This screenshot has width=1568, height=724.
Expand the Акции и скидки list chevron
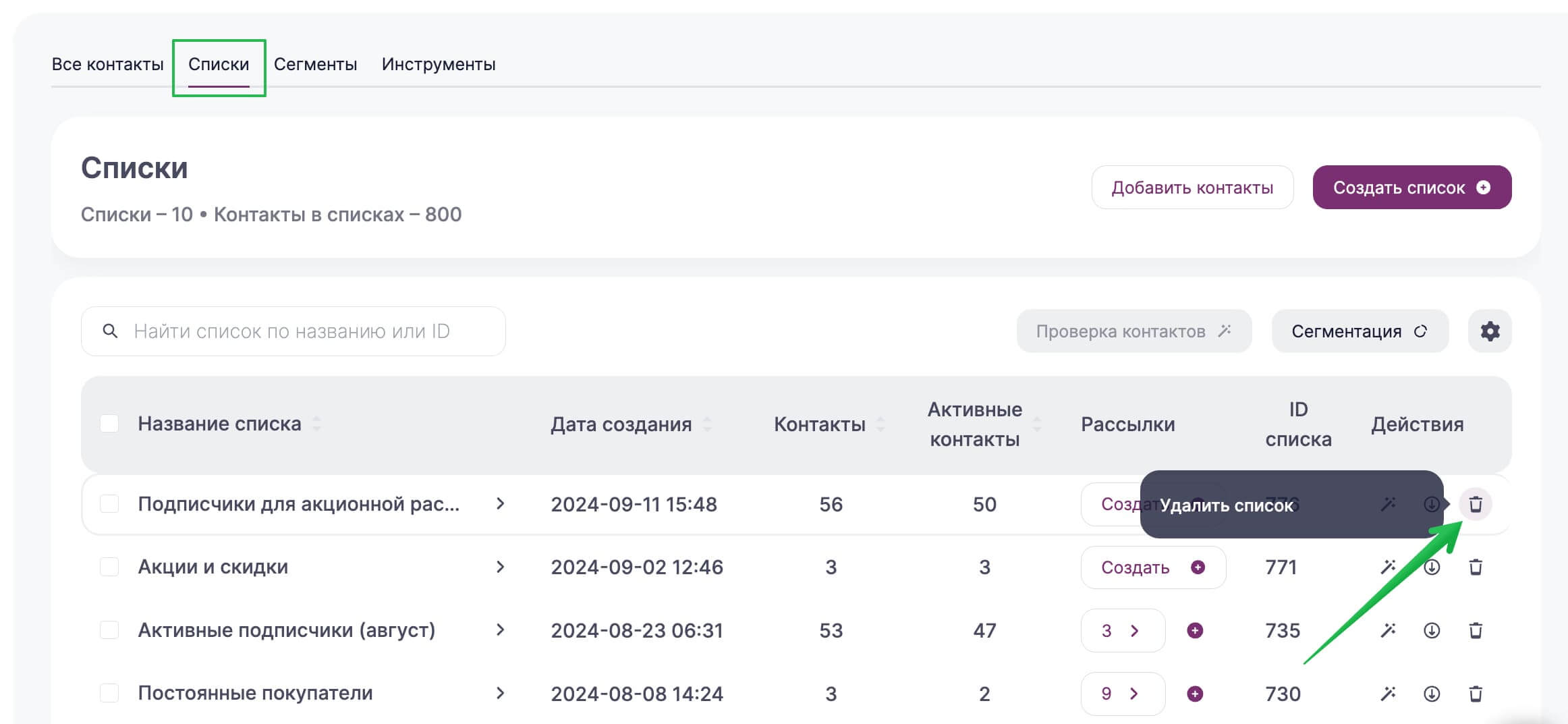500,567
